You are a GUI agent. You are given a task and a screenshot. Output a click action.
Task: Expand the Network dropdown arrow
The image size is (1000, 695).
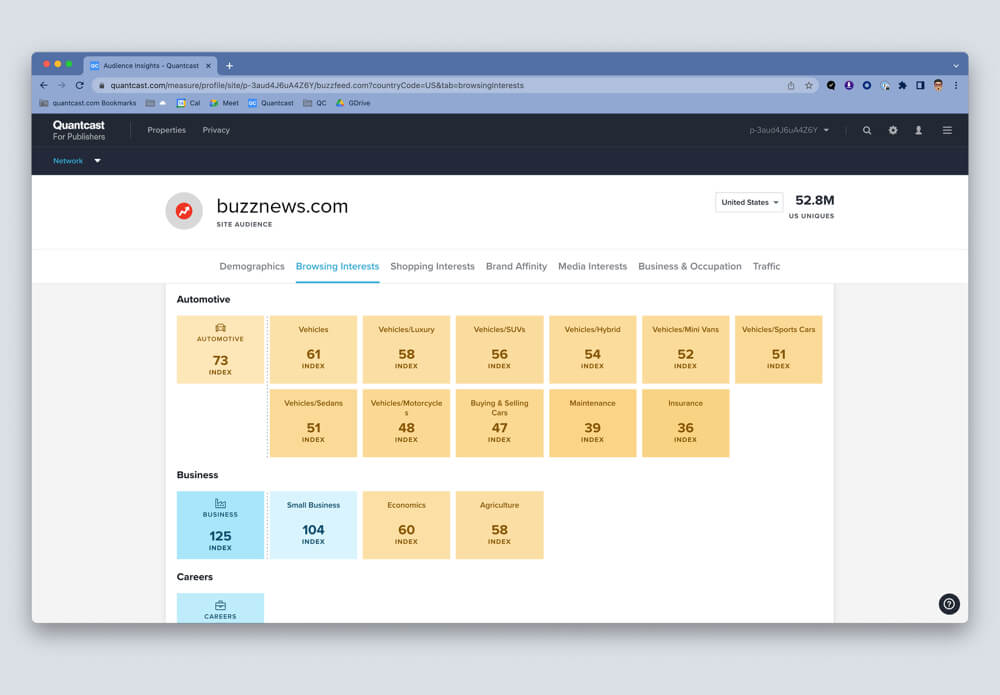[98, 161]
